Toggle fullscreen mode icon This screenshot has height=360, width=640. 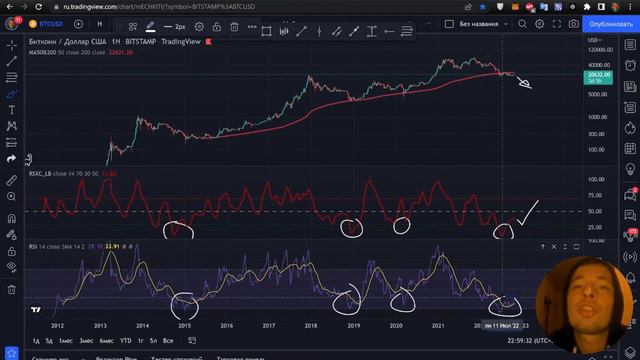click(x=557, y=24)
